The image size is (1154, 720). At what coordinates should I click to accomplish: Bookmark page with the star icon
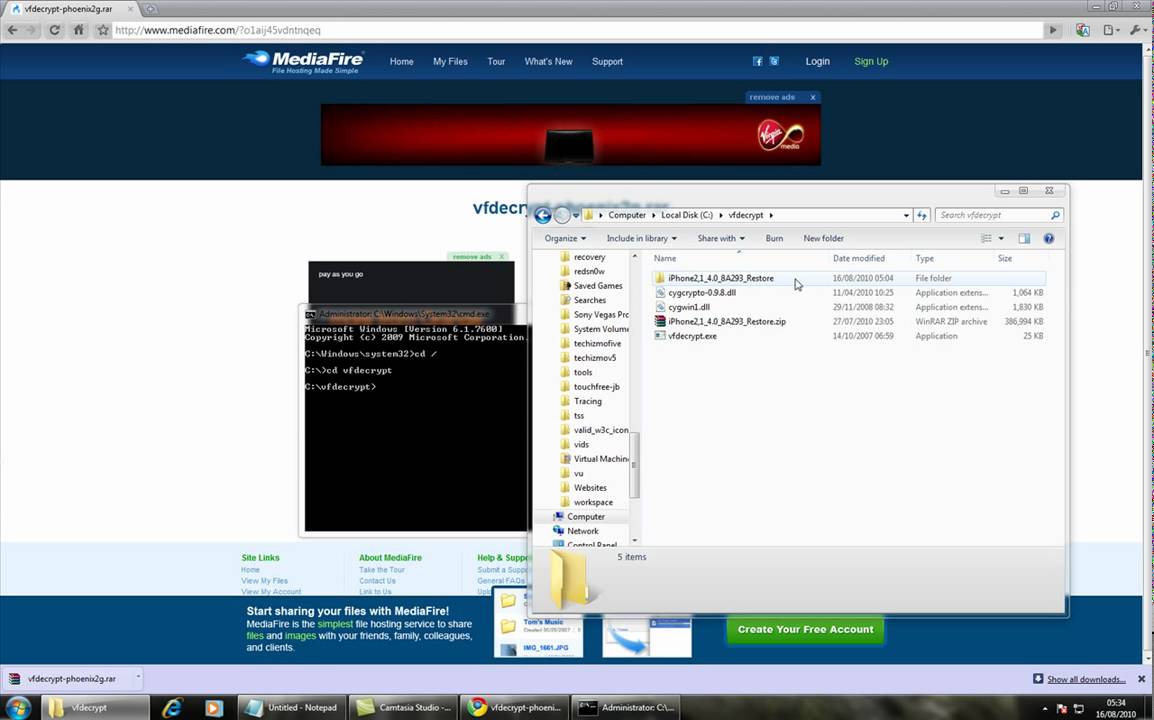[103, 30]
